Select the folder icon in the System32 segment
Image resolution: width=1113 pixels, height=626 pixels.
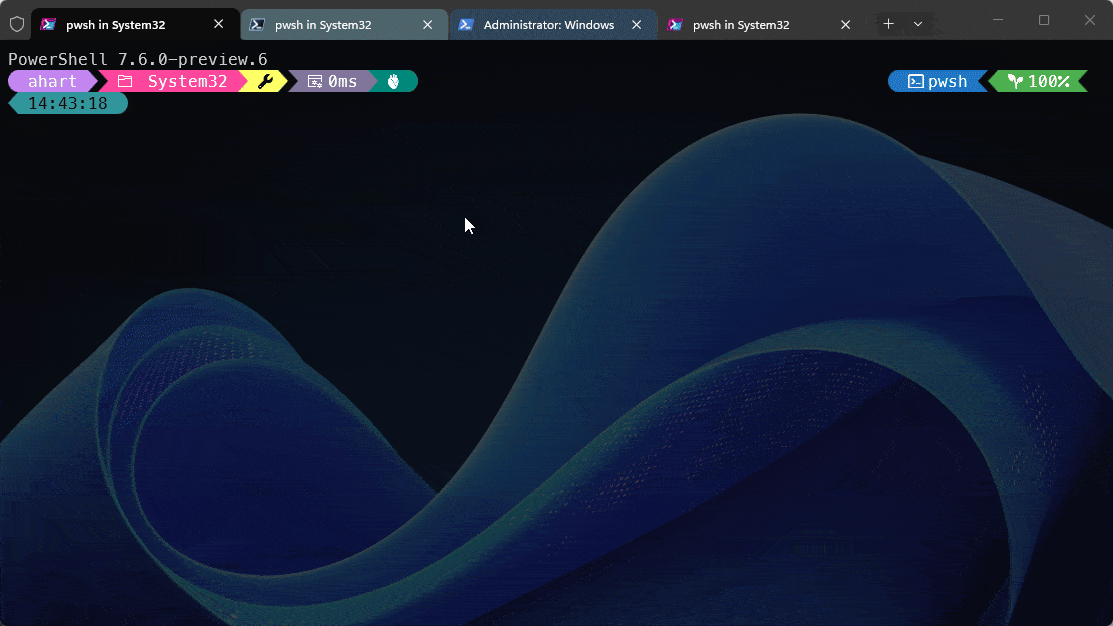pos(125,81)
